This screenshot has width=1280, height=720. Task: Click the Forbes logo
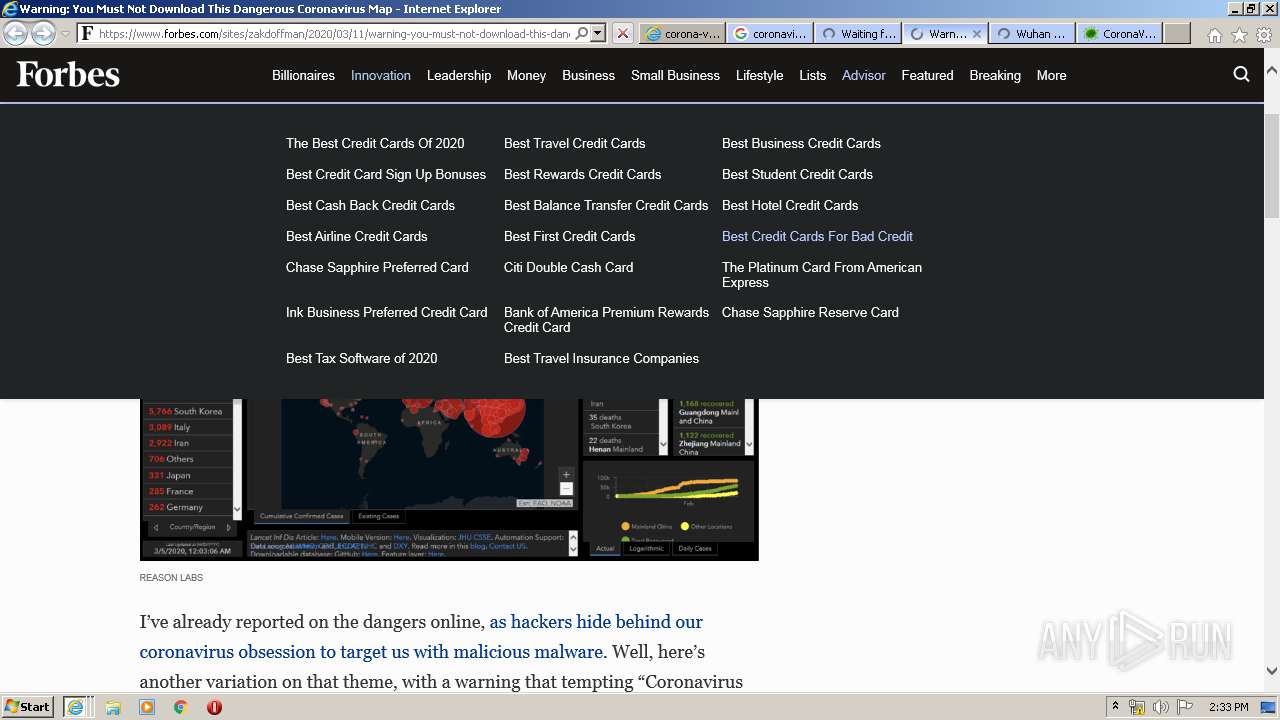68,74
